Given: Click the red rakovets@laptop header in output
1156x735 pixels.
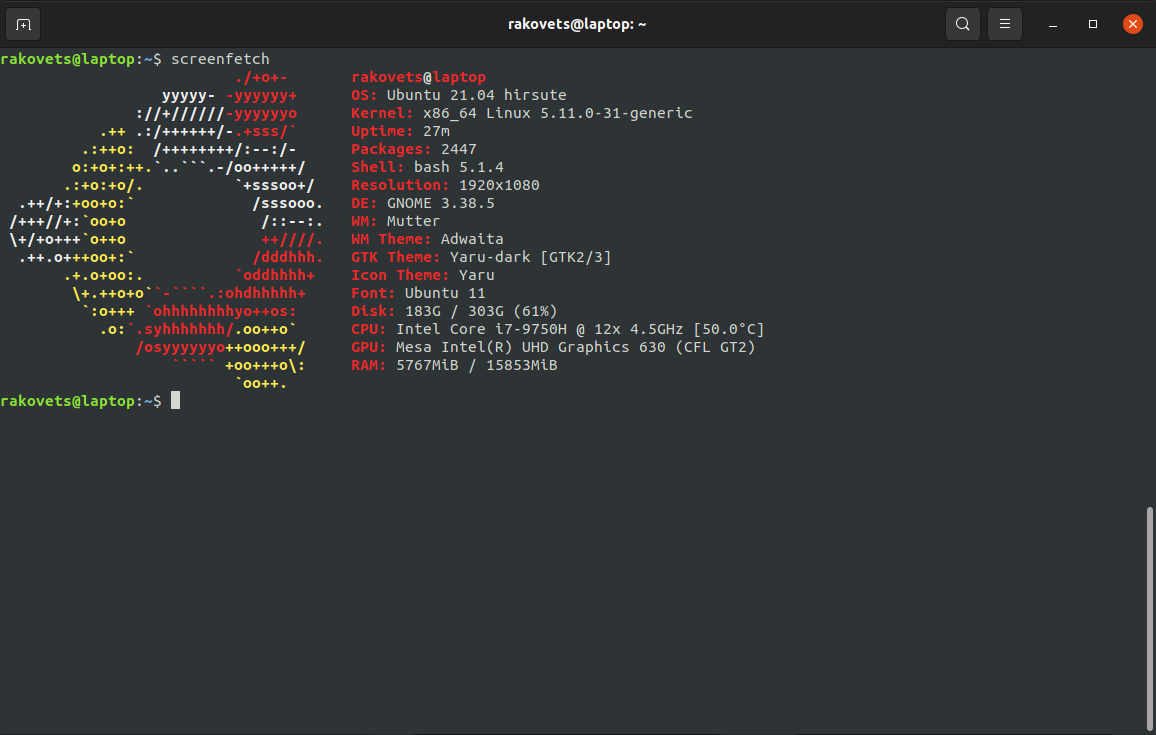Looking at the screenshot, I should pyautogui.click(x=419, y=77).
